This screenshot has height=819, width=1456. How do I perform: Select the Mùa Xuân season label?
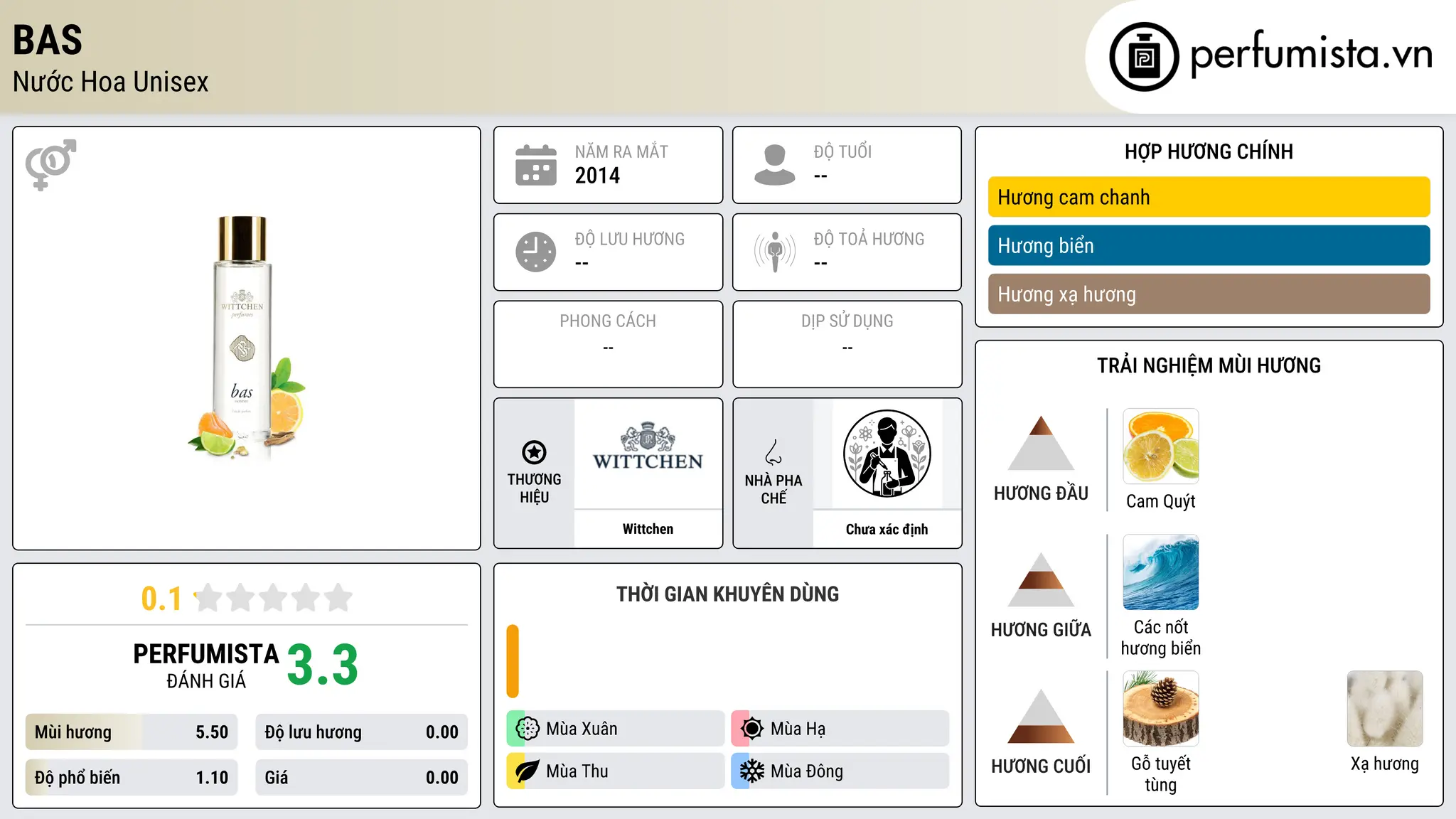coord(582,729)
